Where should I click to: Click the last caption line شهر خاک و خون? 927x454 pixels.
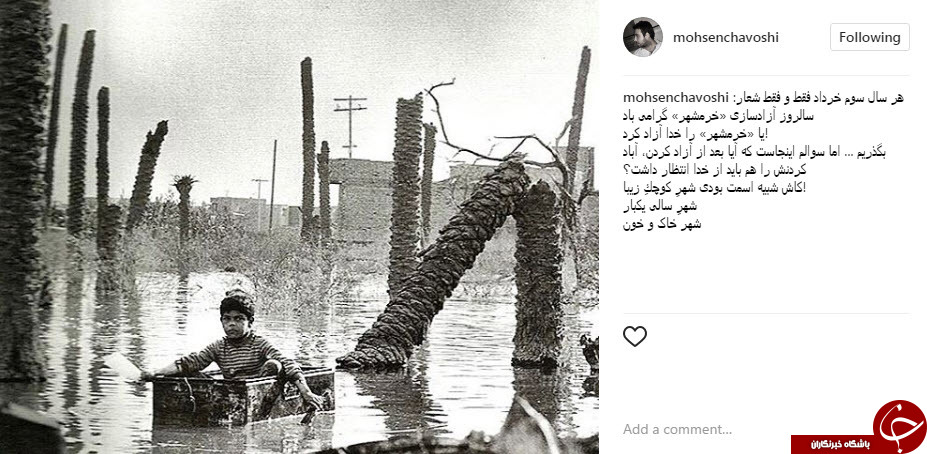tap(662, 224)
